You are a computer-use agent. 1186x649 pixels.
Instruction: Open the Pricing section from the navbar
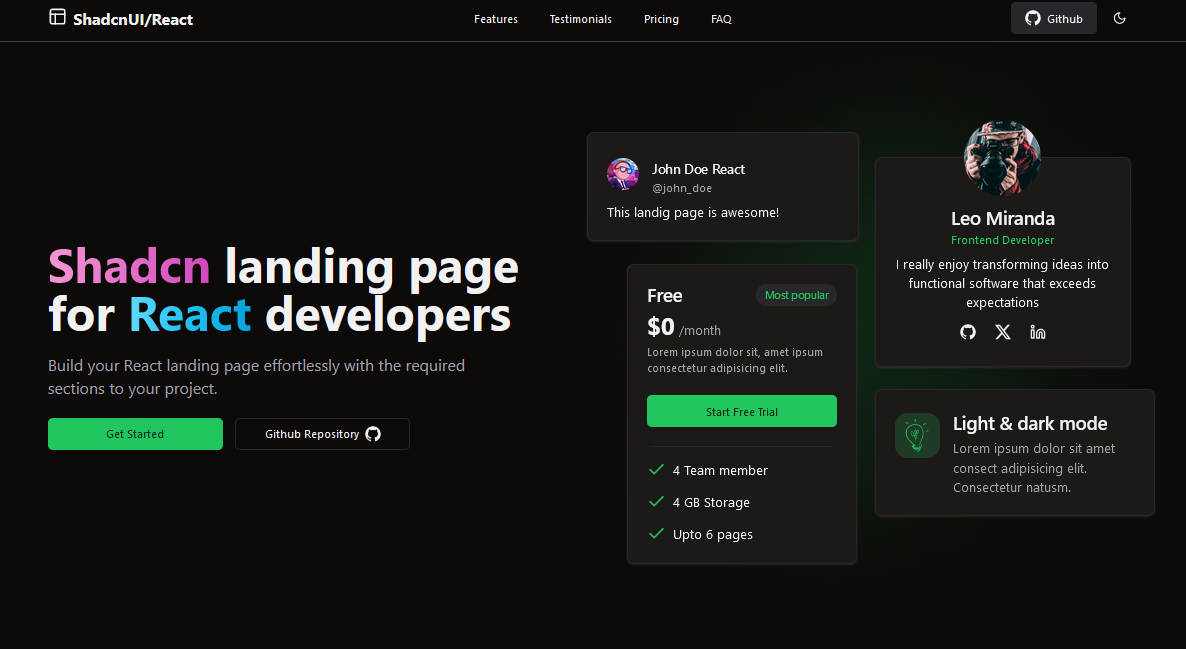click(x=661, y=18)
